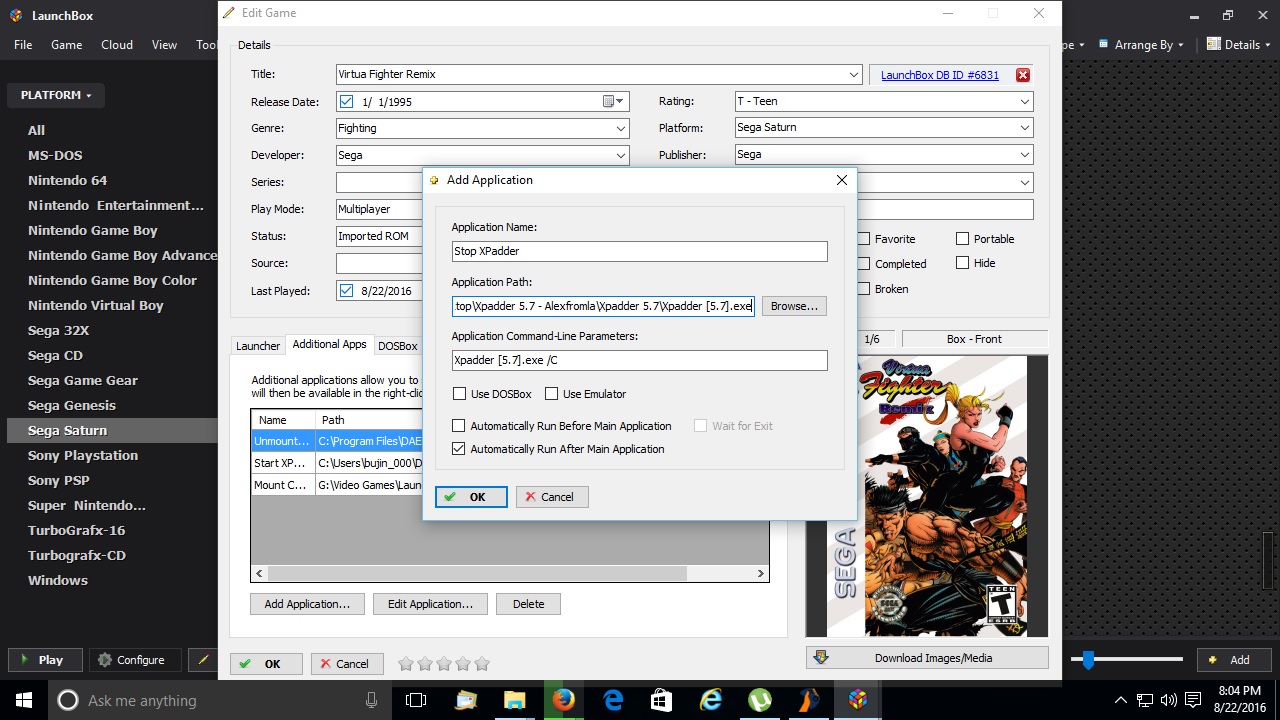
Task: Uncheck Automatically Run After Main Application
Action: click(x=459, y=449)
